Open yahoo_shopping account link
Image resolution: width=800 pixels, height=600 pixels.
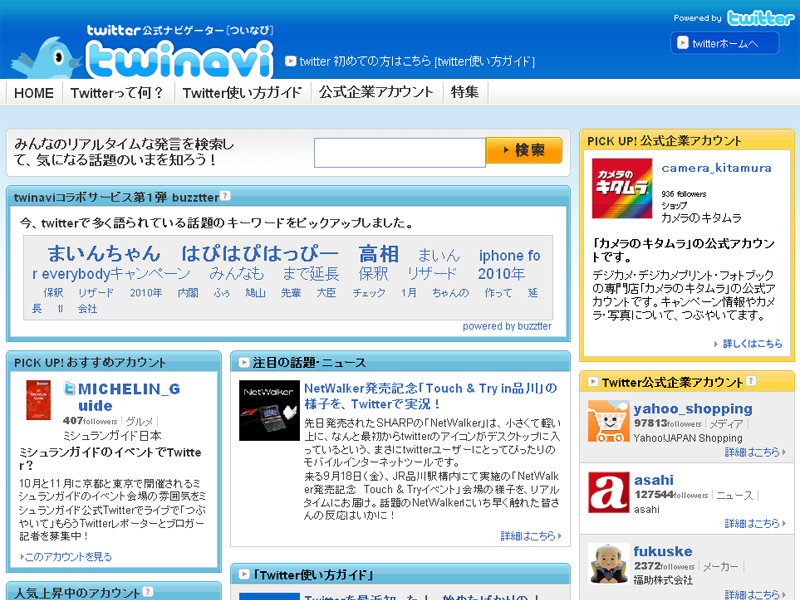coord(692,409)
